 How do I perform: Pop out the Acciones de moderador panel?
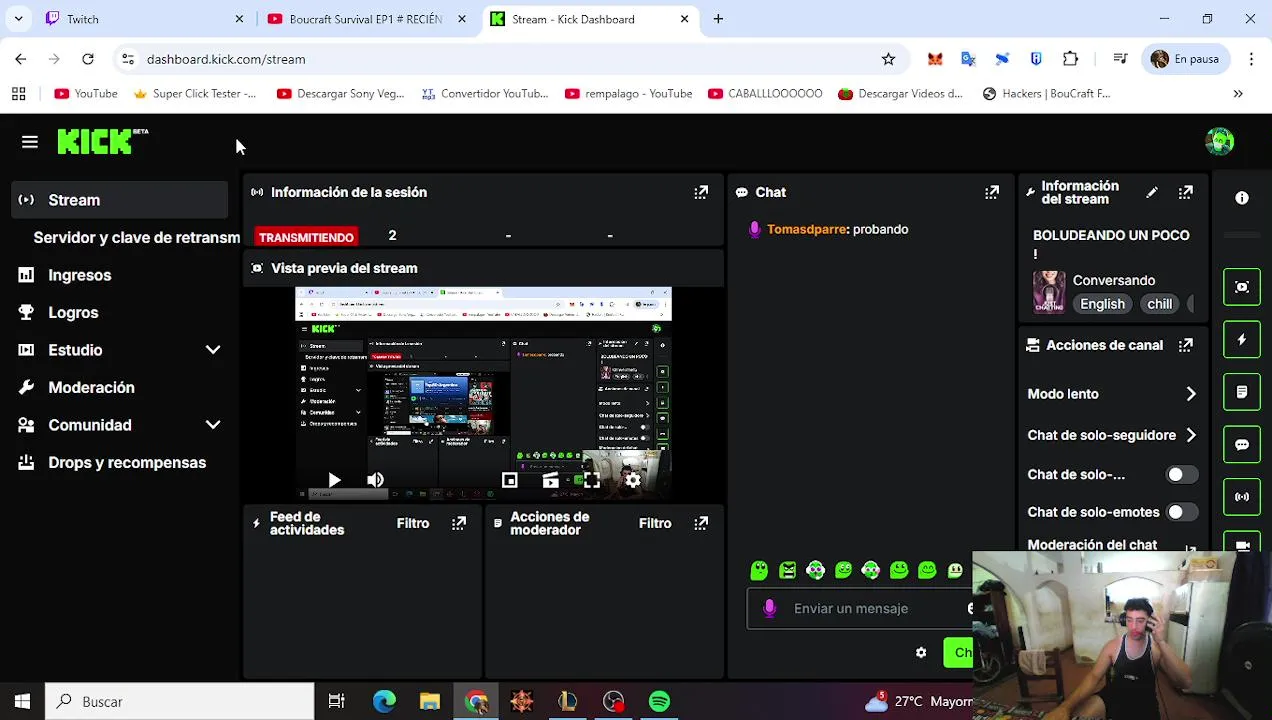tap(701, 523)
